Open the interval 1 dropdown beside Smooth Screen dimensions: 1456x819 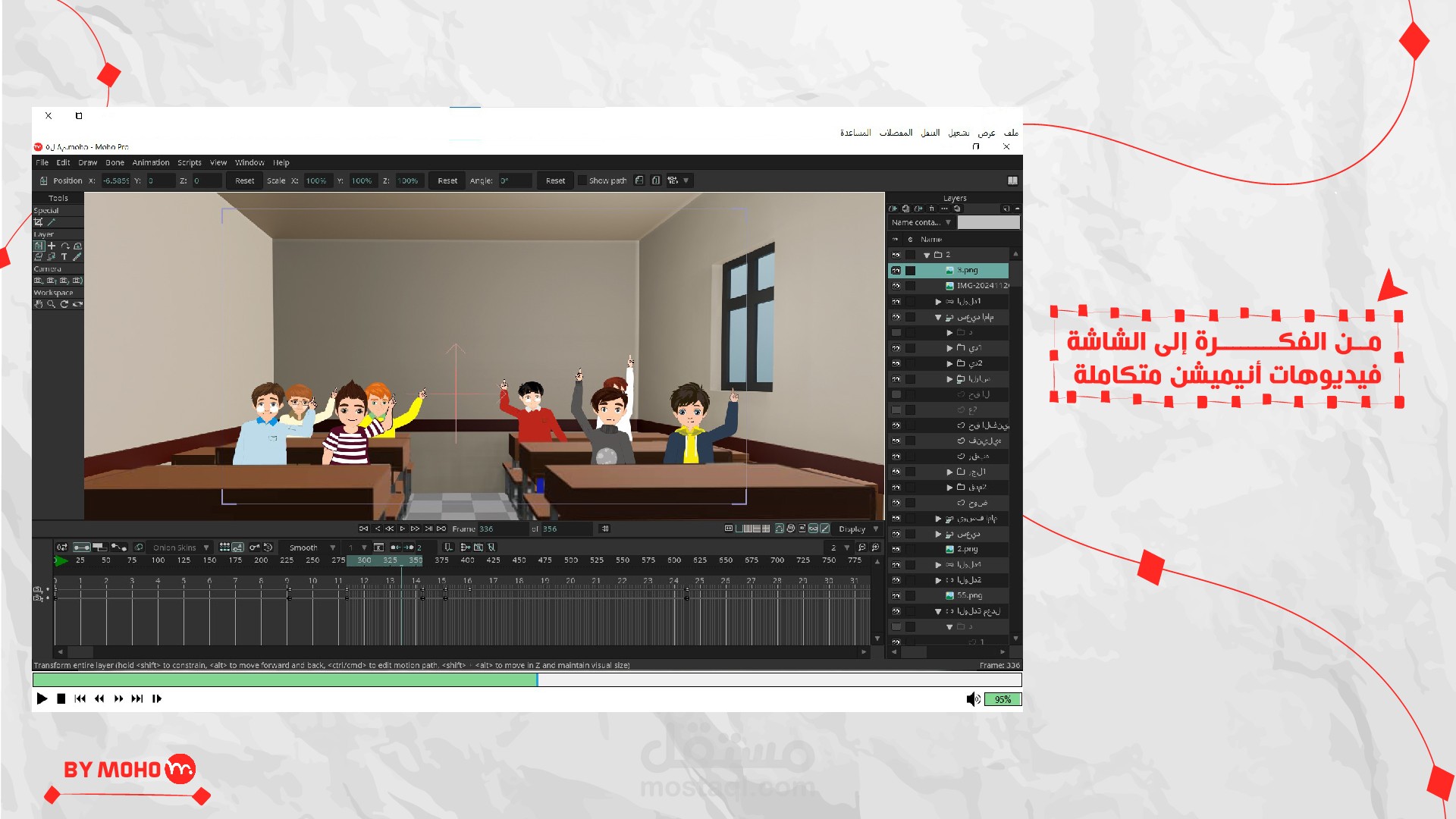pyautogui.click(x=356, y=548)
